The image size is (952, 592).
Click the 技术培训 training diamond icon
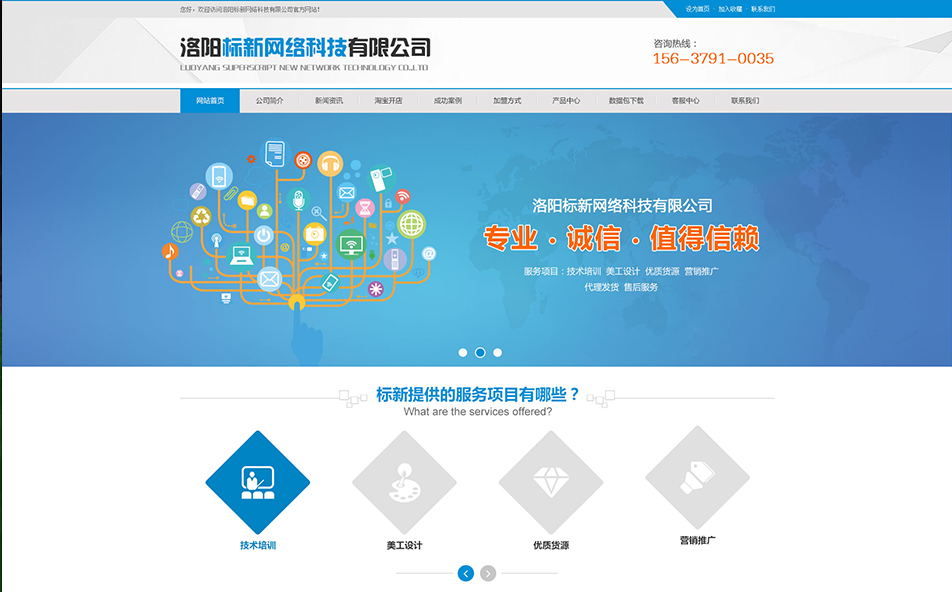coord(258,482)
